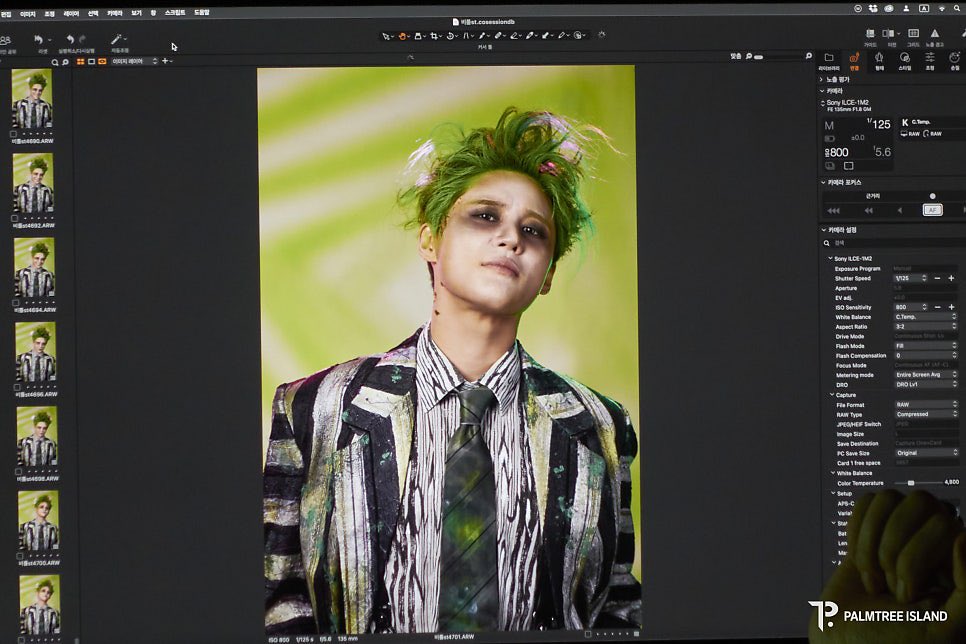Open the White Balance C.Temp. dropdown
The width and height of the screenshot is (966, 644).
coord(925,317)
